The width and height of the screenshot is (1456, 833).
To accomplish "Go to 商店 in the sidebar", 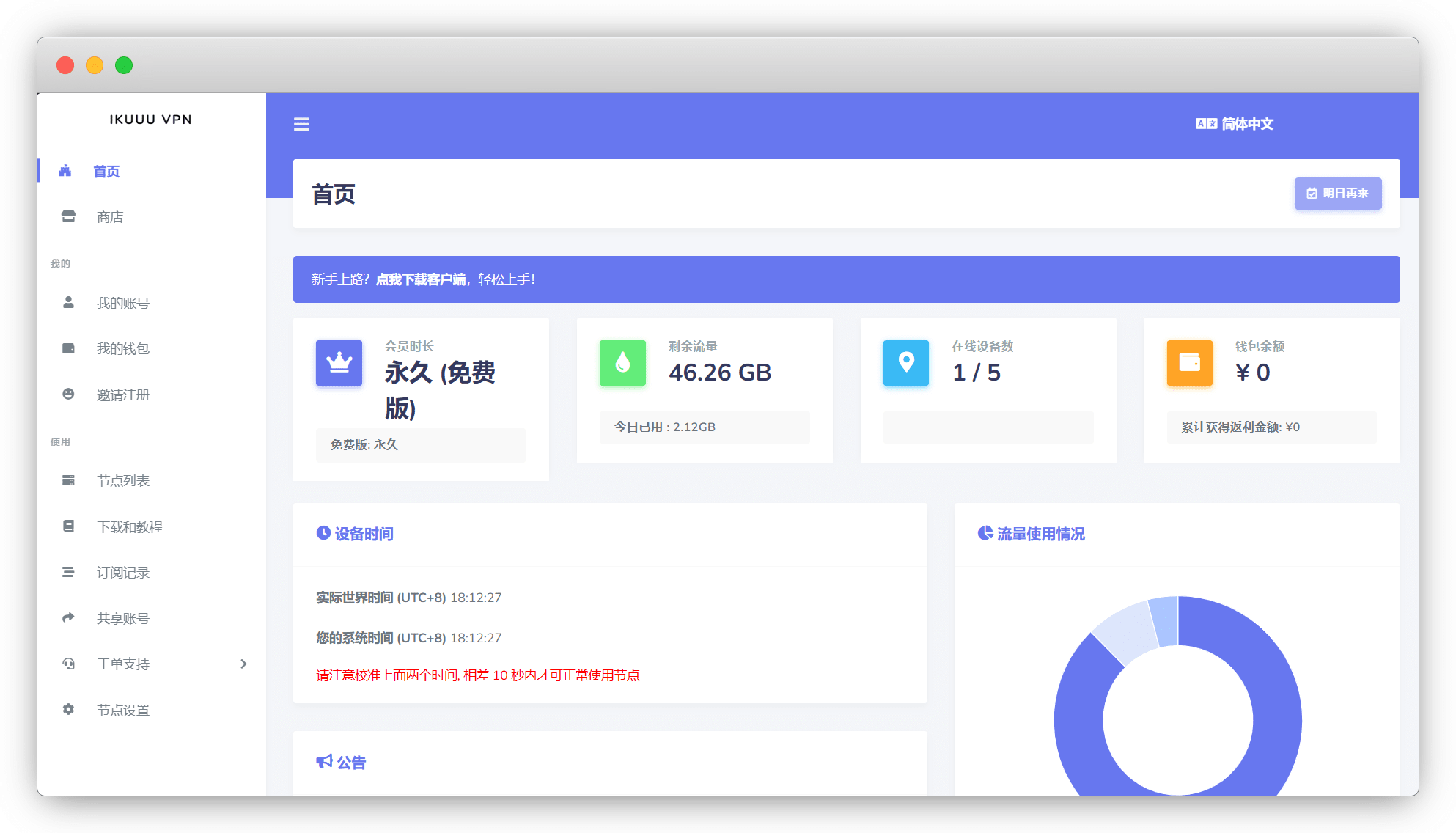I will [x=110, y=217].
